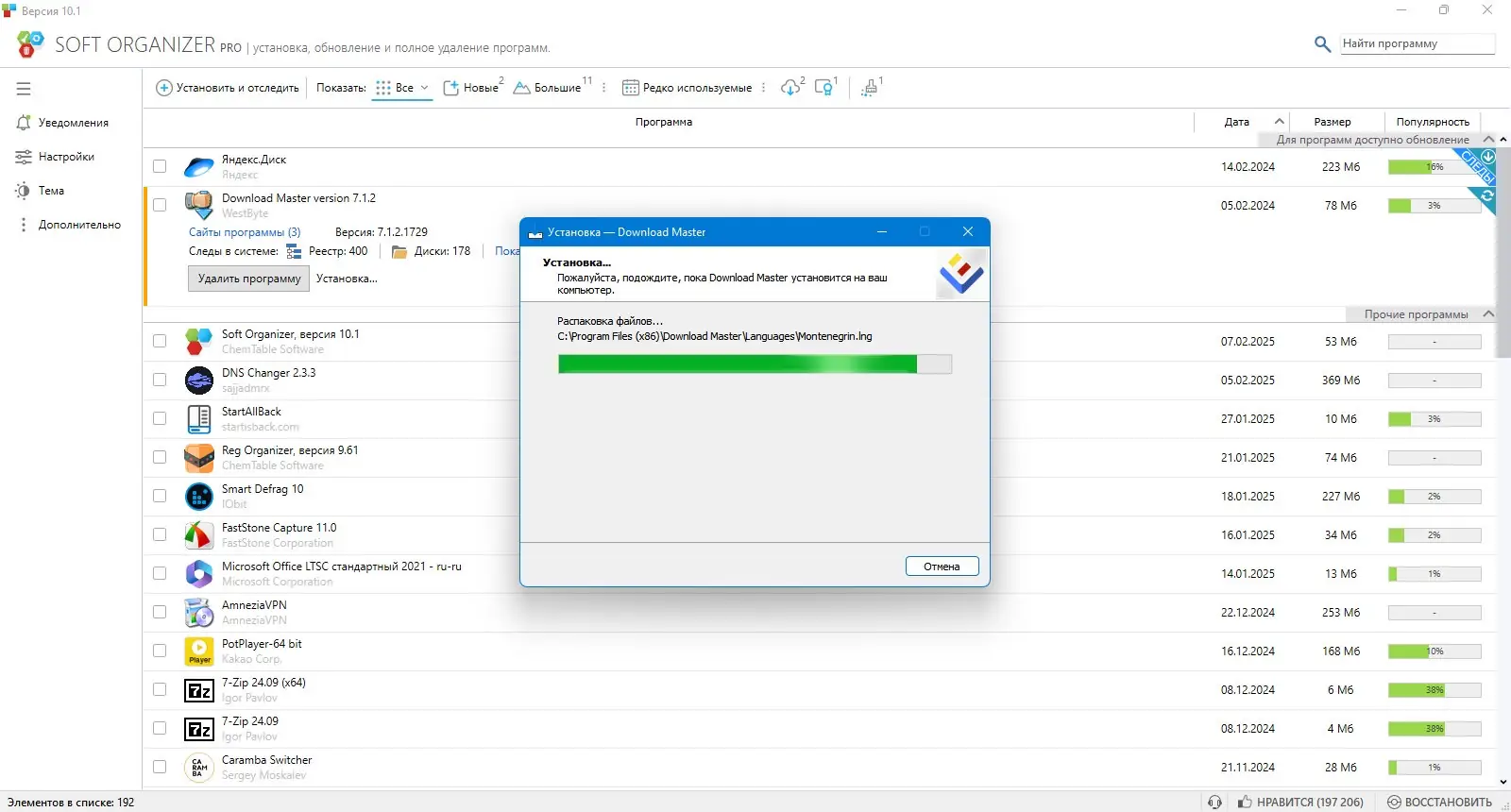Click the disk traces folder icon
This screenshot has width=1511, height=812.
(399, 251)
